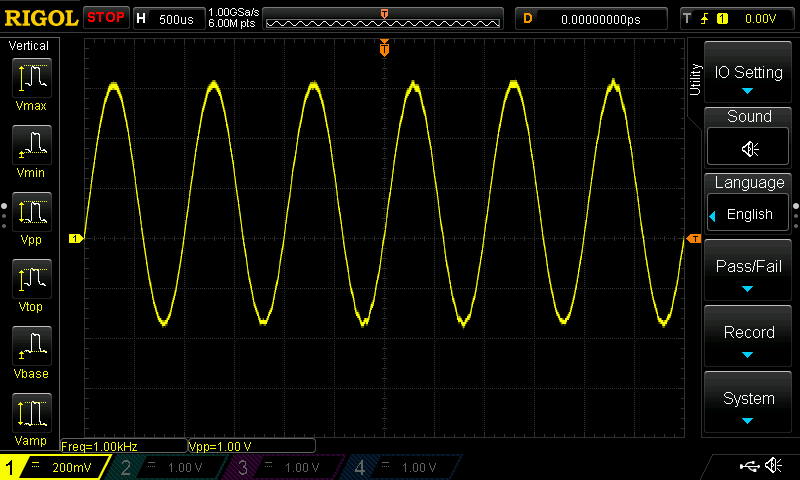Select the Vmin measurement icon
Screen dimensions: 800x480
pyautogui.click(x=31, y=147)
